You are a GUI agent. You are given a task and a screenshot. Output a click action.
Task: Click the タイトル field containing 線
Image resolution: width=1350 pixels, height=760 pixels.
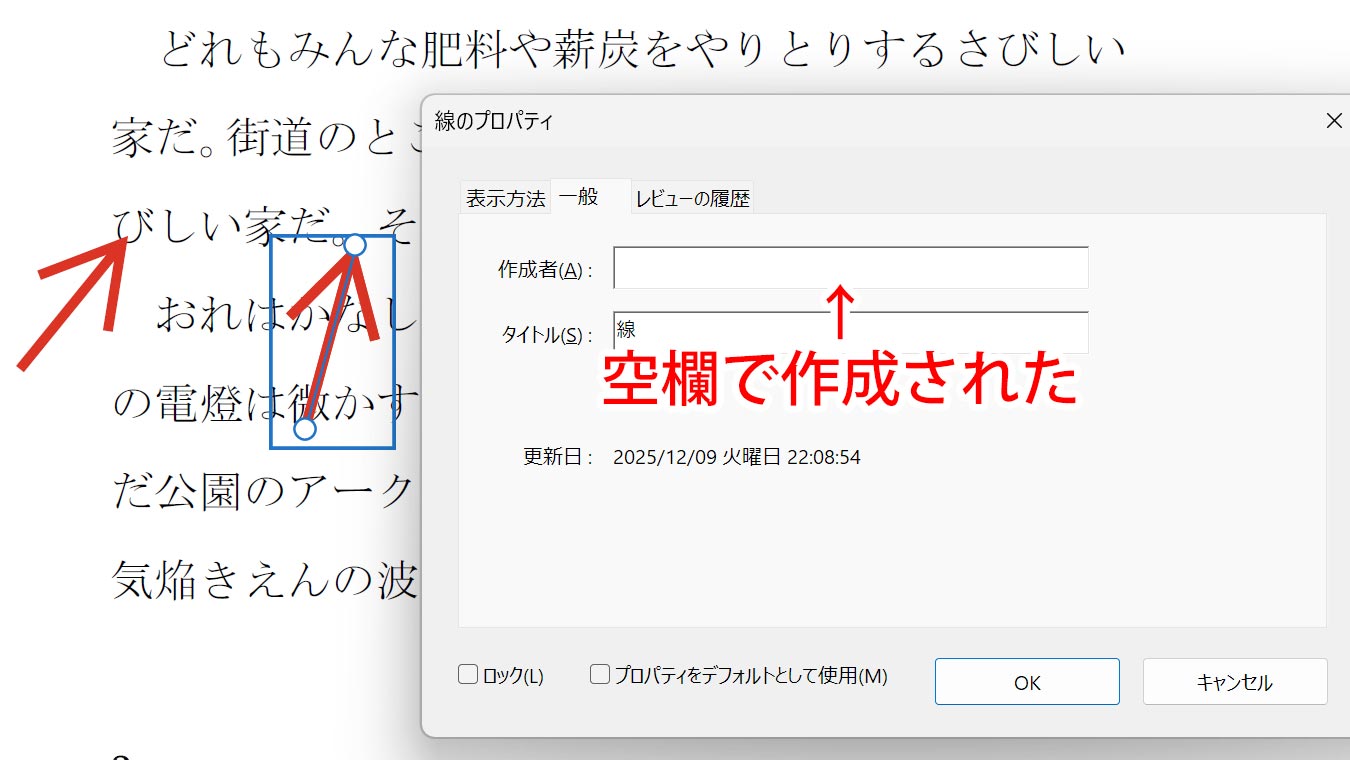pos(850,332)
